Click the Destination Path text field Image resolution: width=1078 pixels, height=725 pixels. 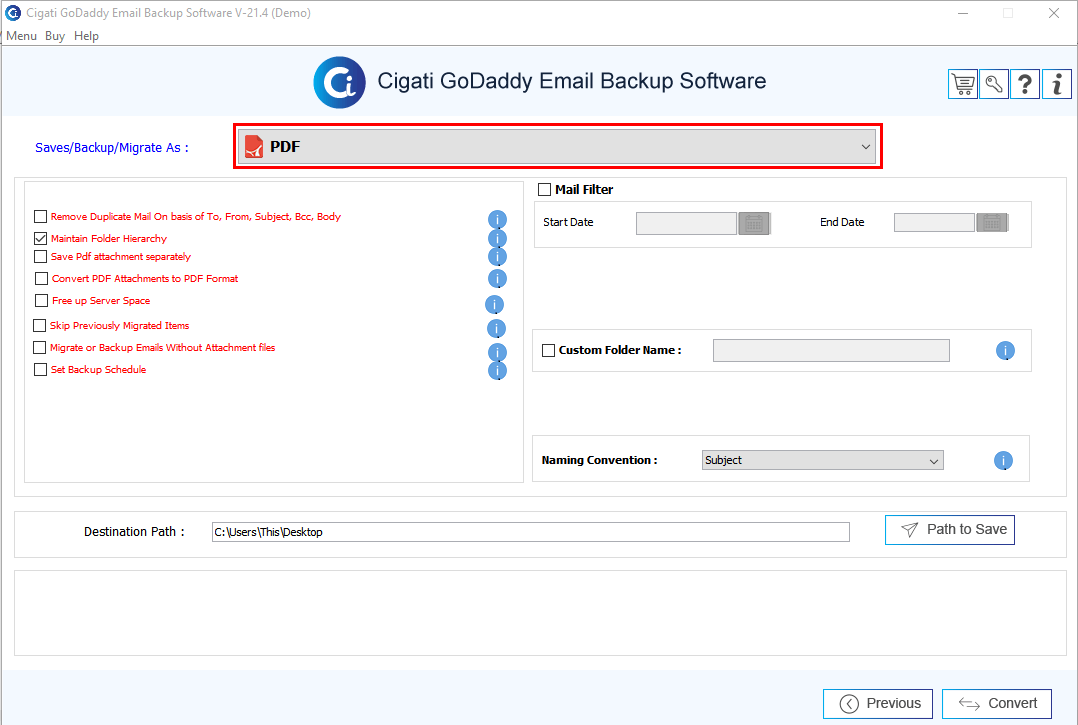click(x=531, y=532)
